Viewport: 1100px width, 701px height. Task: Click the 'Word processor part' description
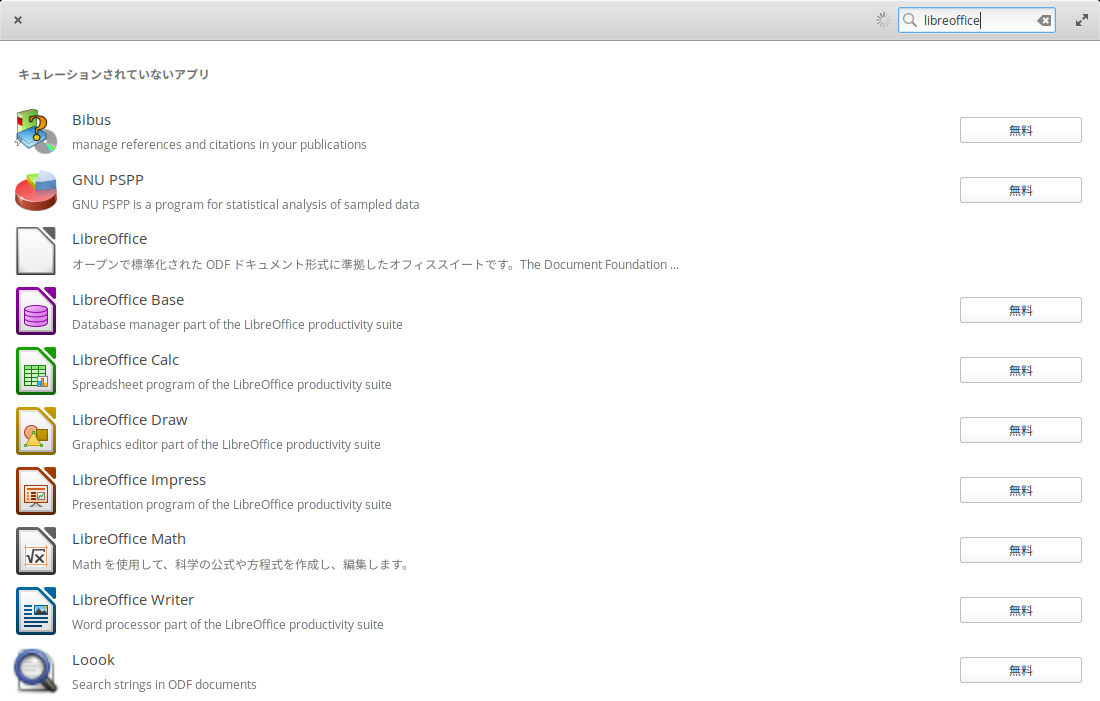(x=227, y=625)
